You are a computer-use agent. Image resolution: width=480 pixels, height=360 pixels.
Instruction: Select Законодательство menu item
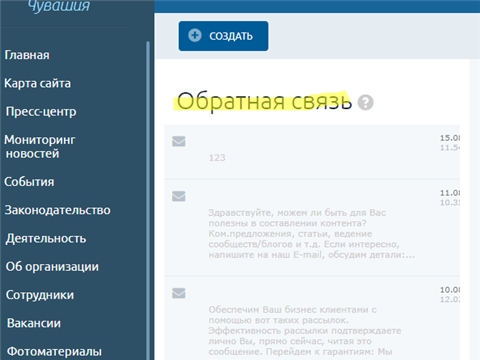(x=57, y=210)
